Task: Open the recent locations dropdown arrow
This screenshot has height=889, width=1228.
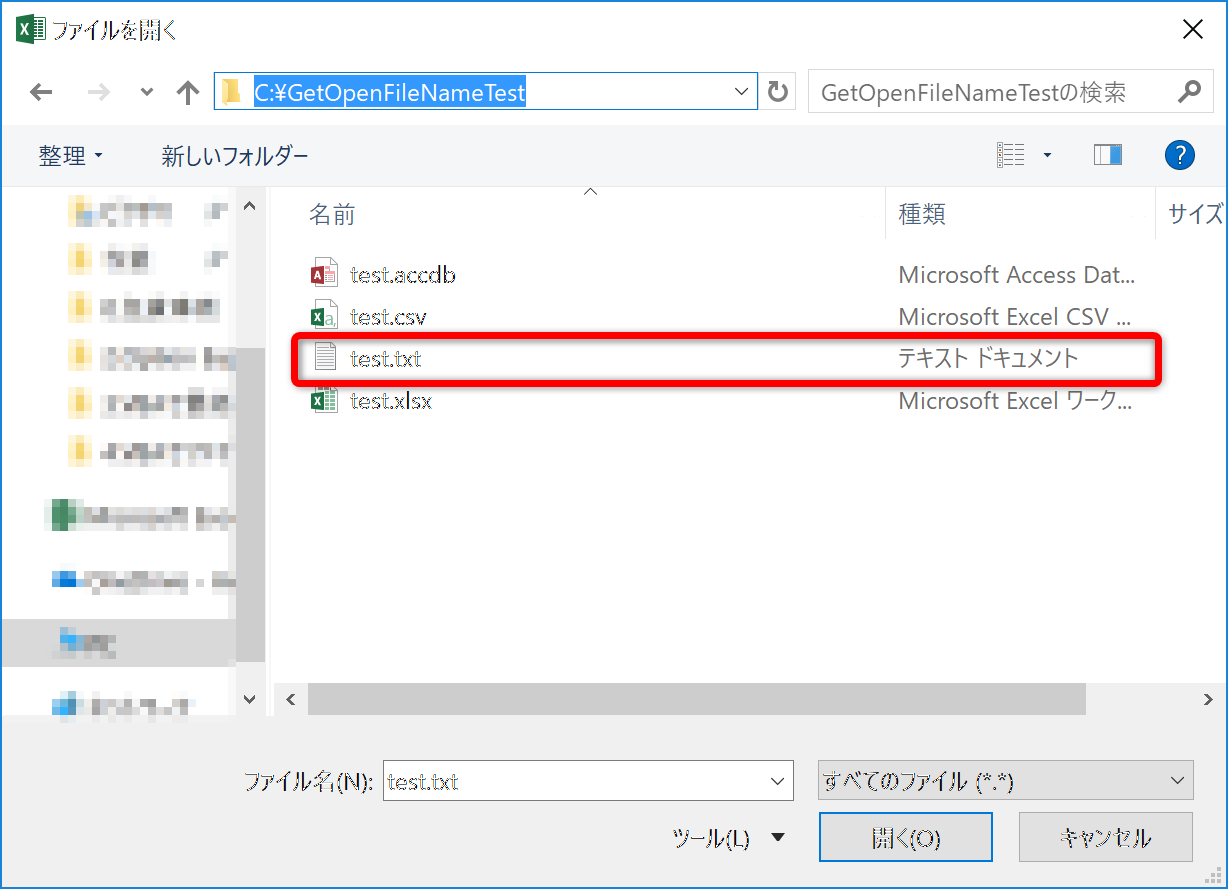Action: coord(147,93)
